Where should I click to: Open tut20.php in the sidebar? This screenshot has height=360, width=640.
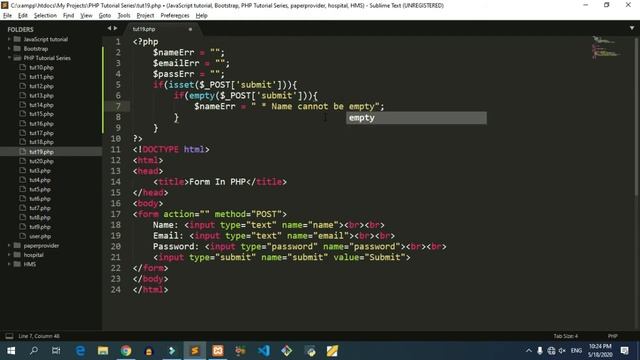(41, 161)
